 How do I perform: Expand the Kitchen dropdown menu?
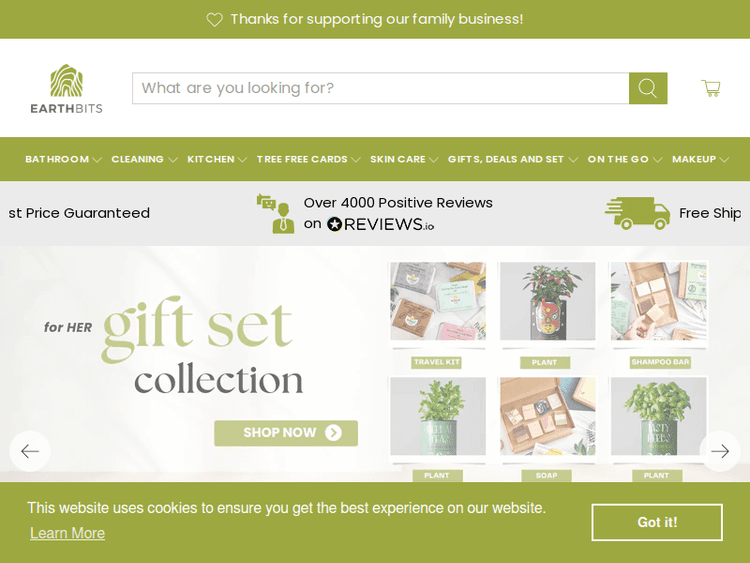pos(217,159)
